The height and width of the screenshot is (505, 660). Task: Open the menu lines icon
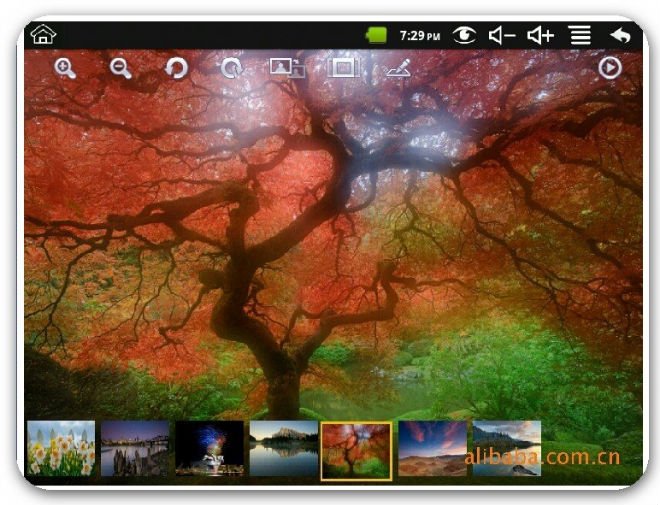[580, 35]
